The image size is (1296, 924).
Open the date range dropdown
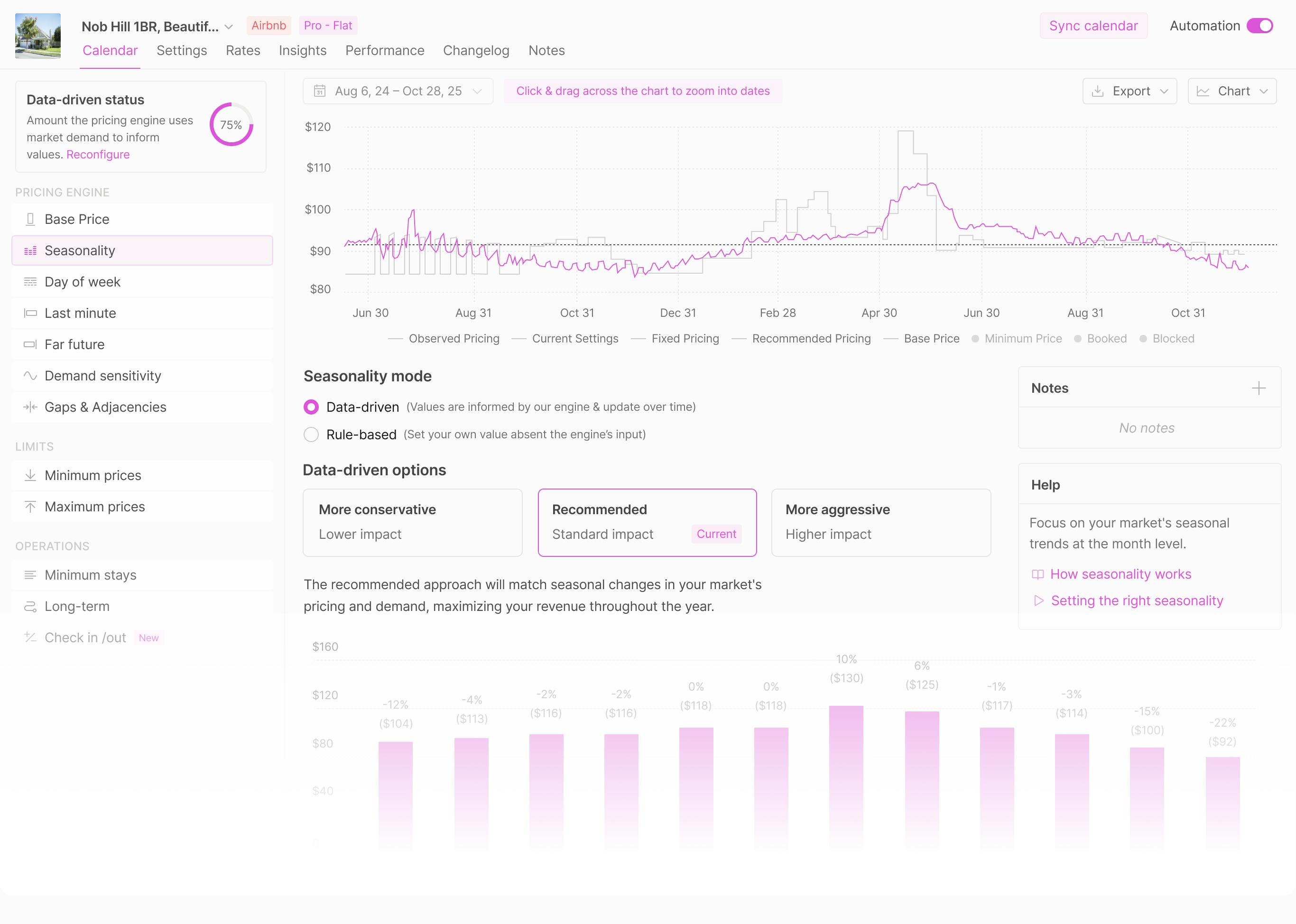coord(398,92)
